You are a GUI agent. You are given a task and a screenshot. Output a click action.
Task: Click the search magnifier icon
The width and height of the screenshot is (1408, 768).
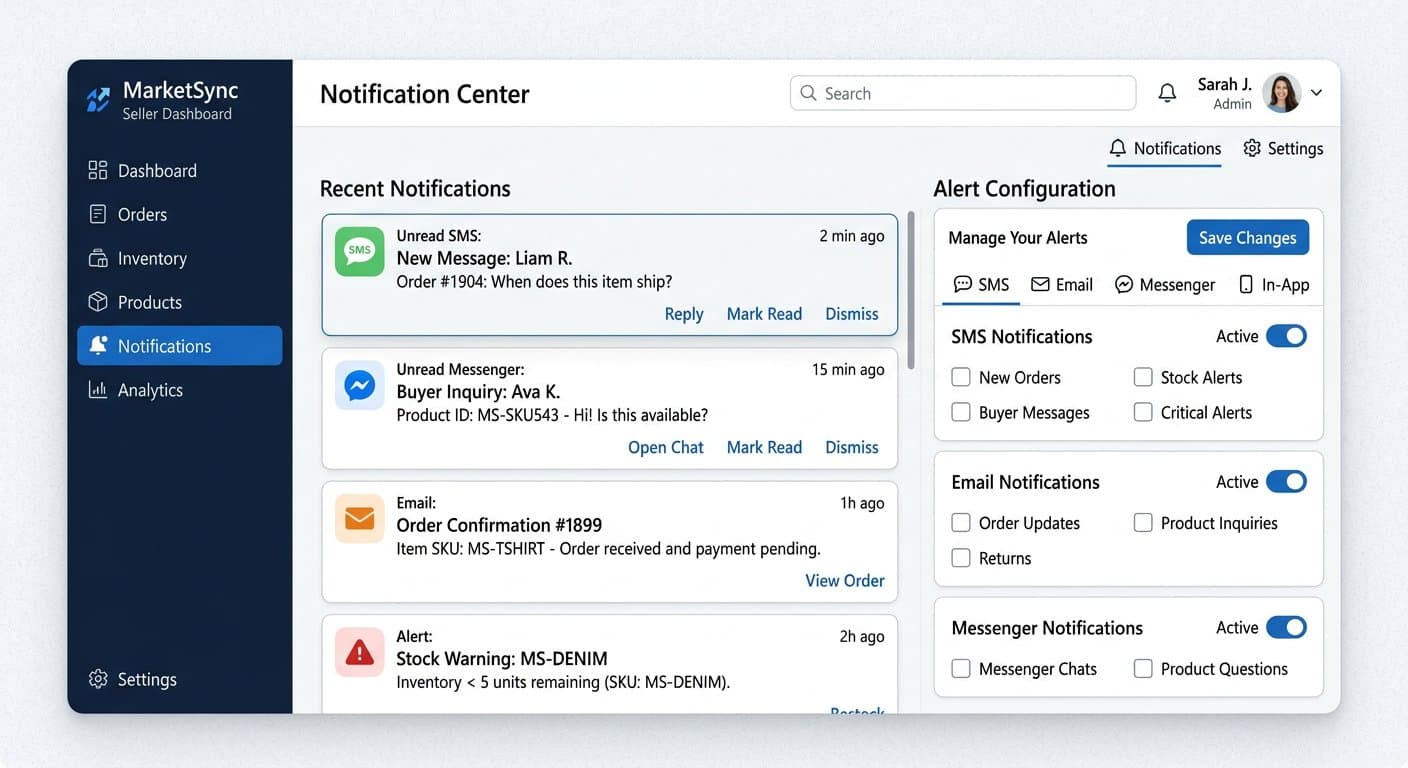pos(808,93)
